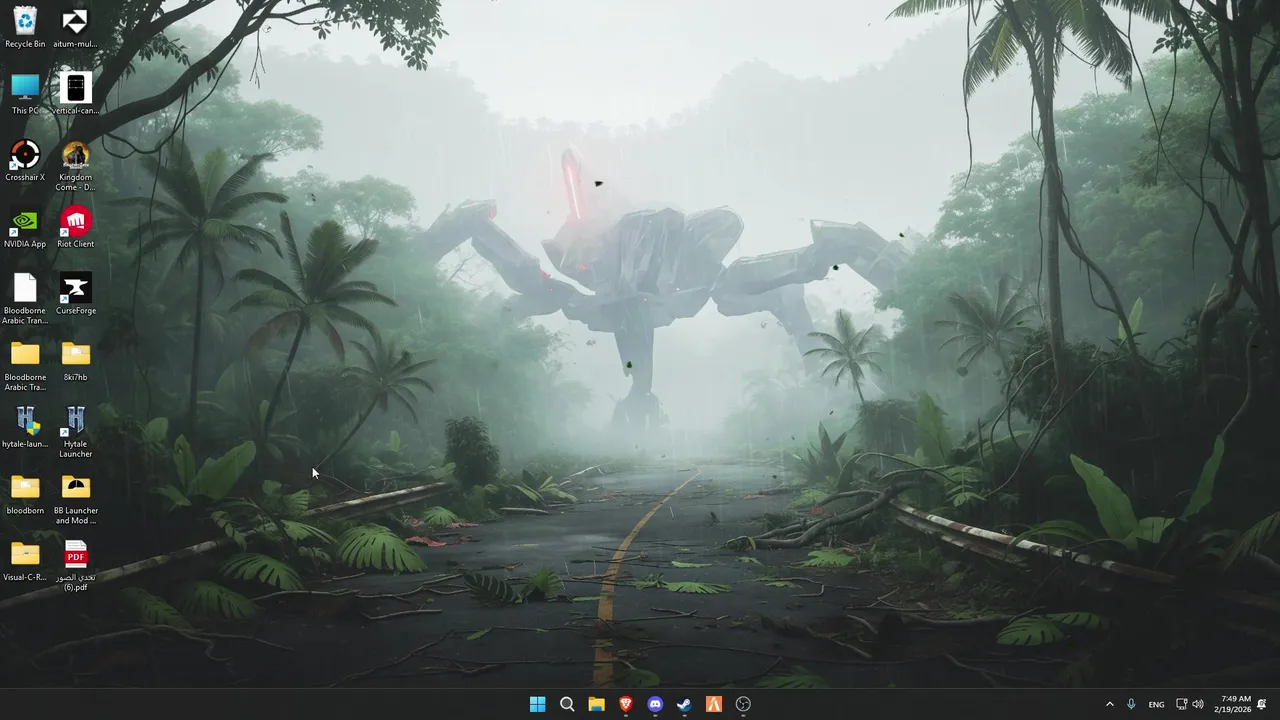Open volume control speaker icon
The width and height of the screenshot is (1280, 720).
(x=1198, y=704)
